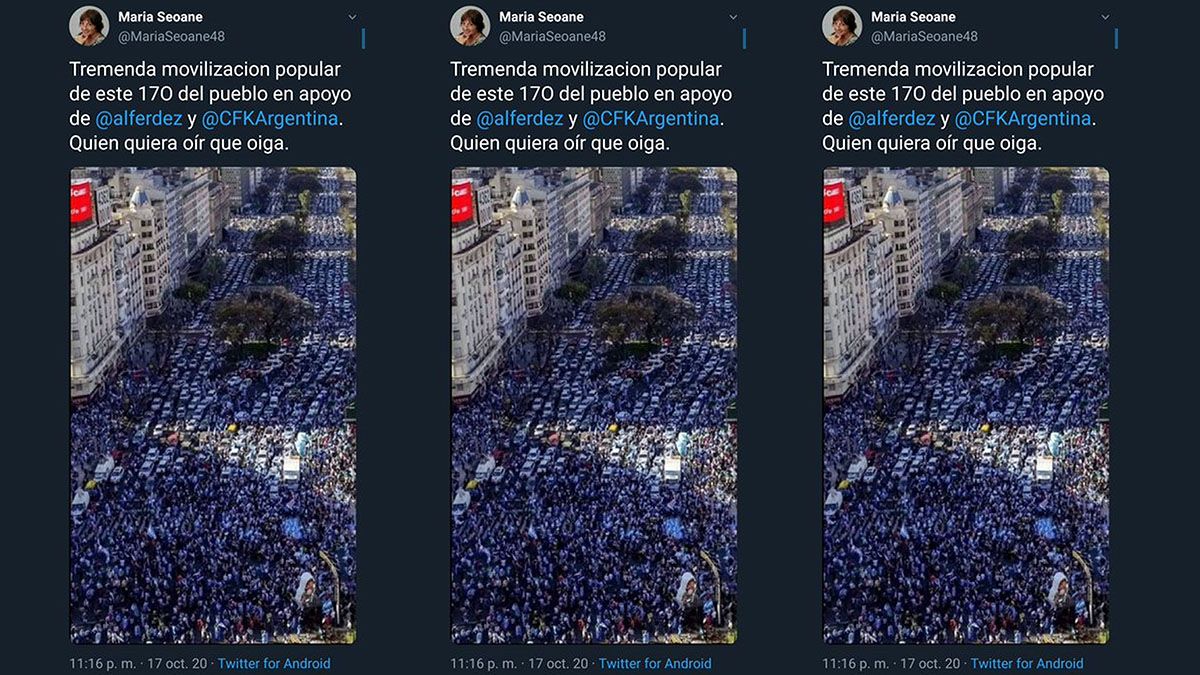Click the dropdown arrow on the right tweet
The image size is (1200, 675).
[x=1105, y=16]
